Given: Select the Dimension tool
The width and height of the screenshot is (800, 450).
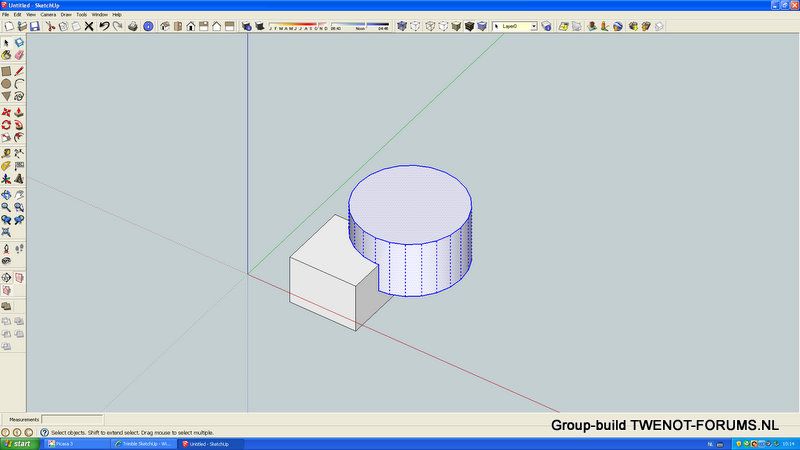Looking at the screenshot, I should coord(19,154).
